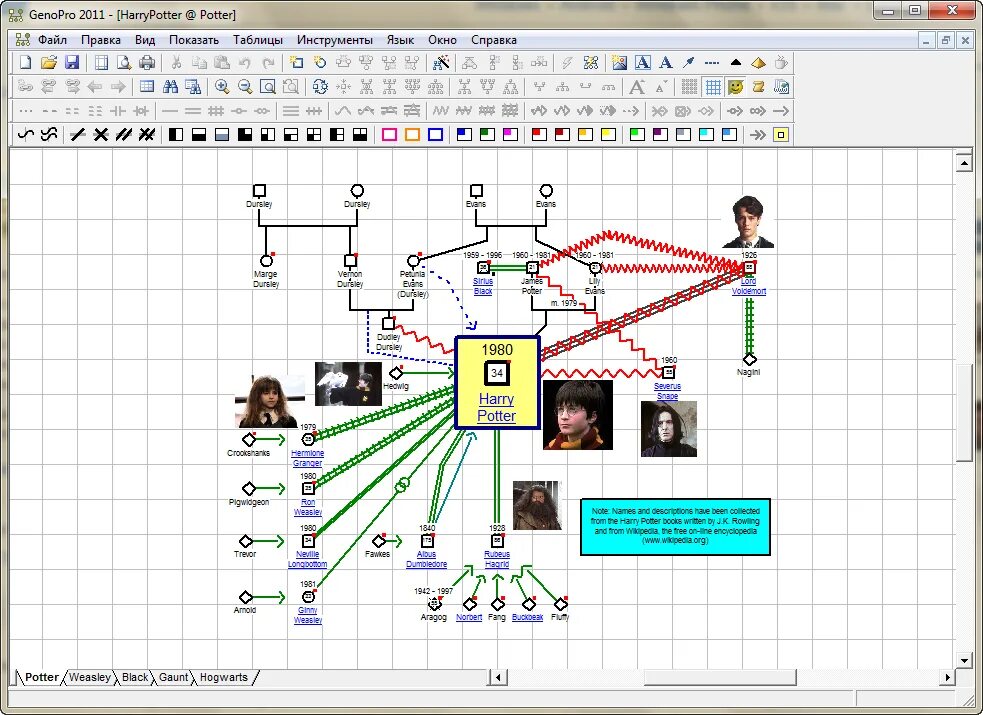
Task: Select the pink border color swatch
Action: tap(389, 134)
